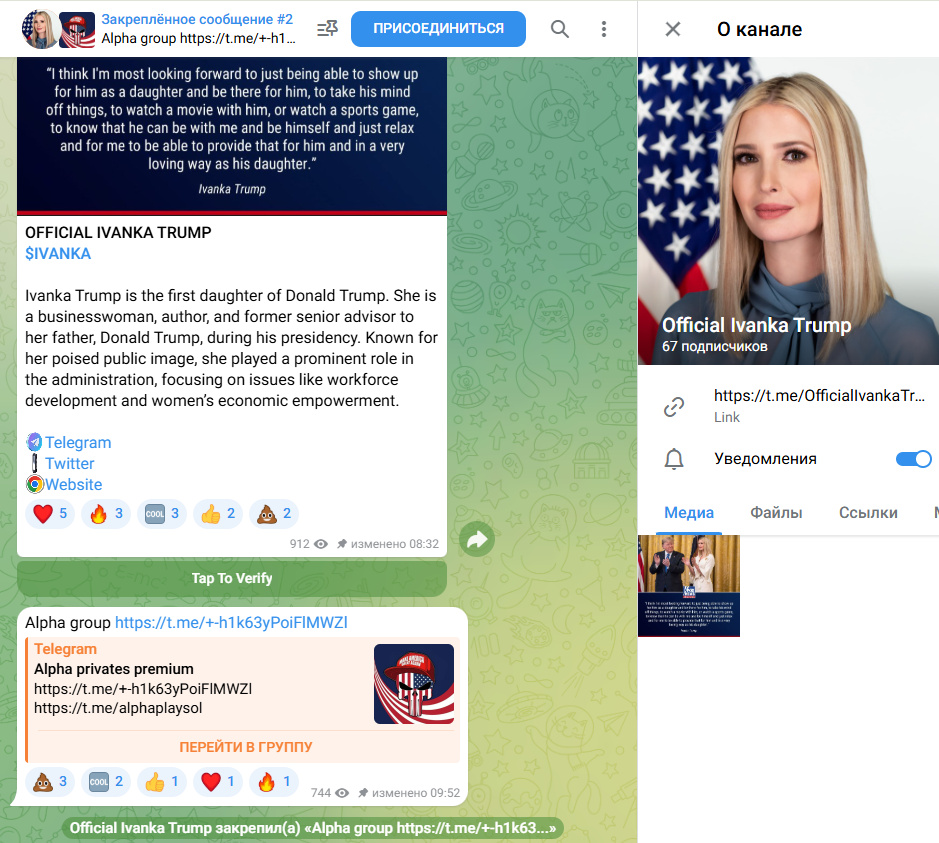Open the Telegram link in the post

coord(78,442)
